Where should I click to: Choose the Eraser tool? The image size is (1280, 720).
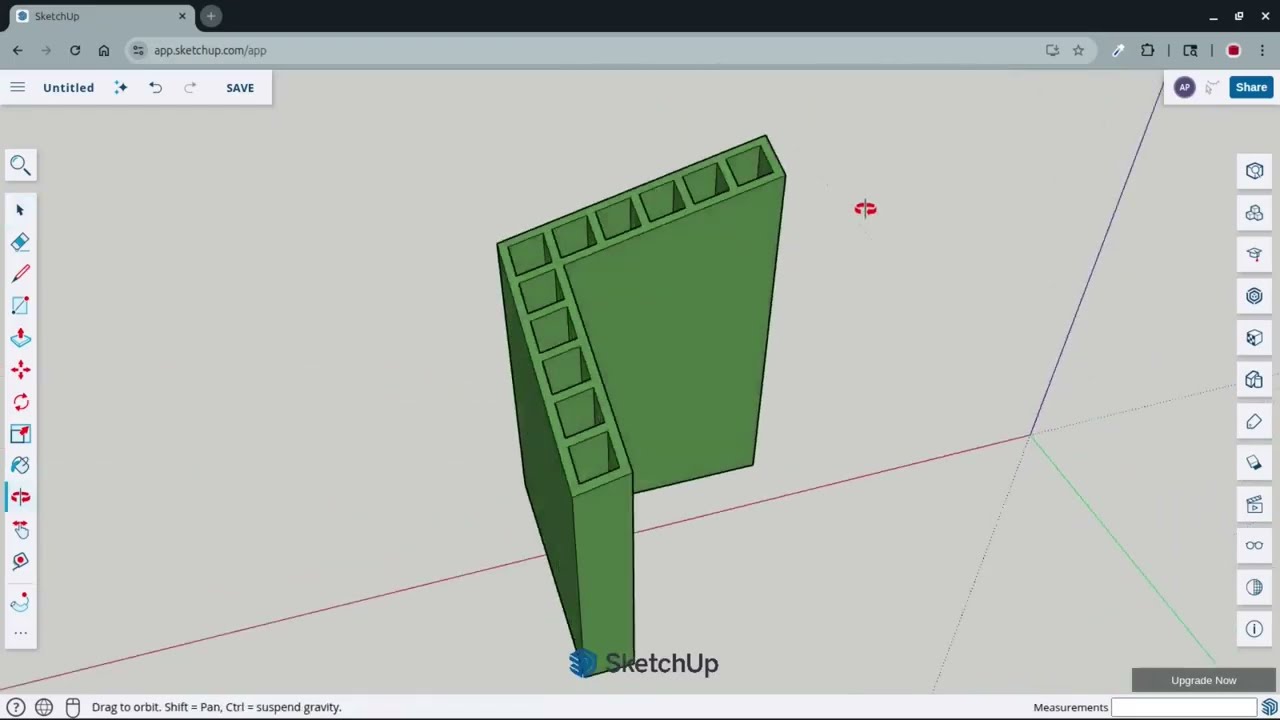pyautogui.click(x=20, y=242)
